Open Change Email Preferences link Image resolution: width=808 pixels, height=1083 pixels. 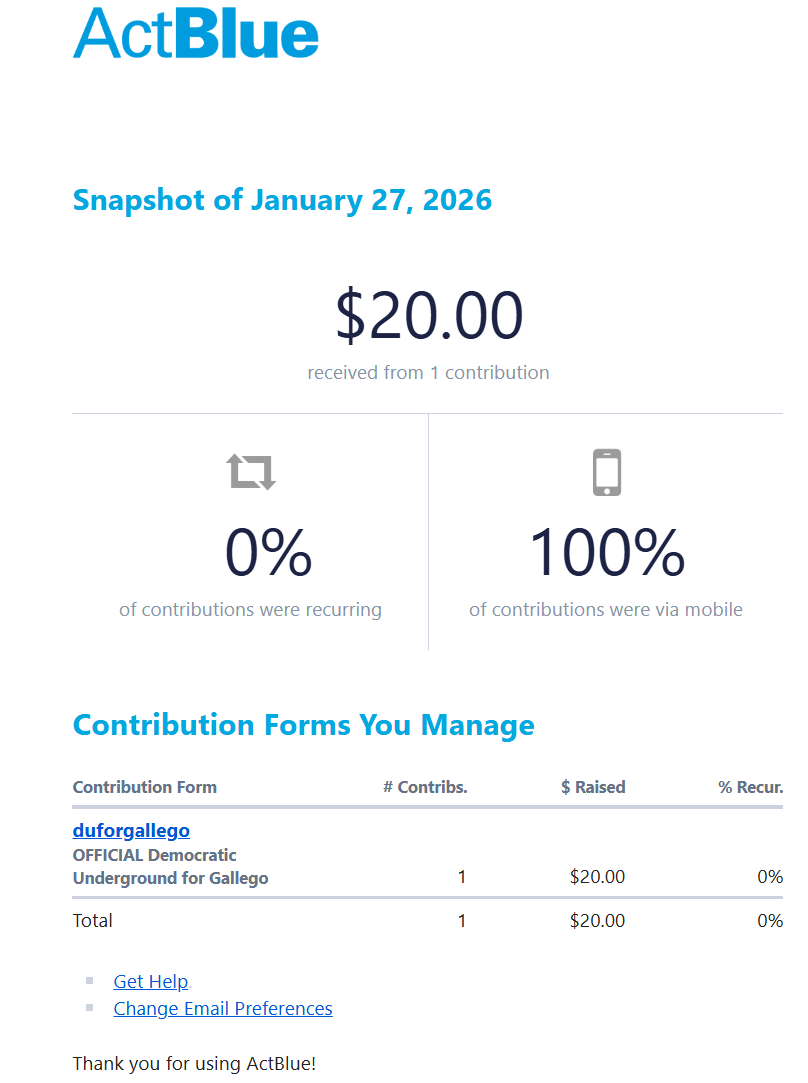(x=223, y=1008)
